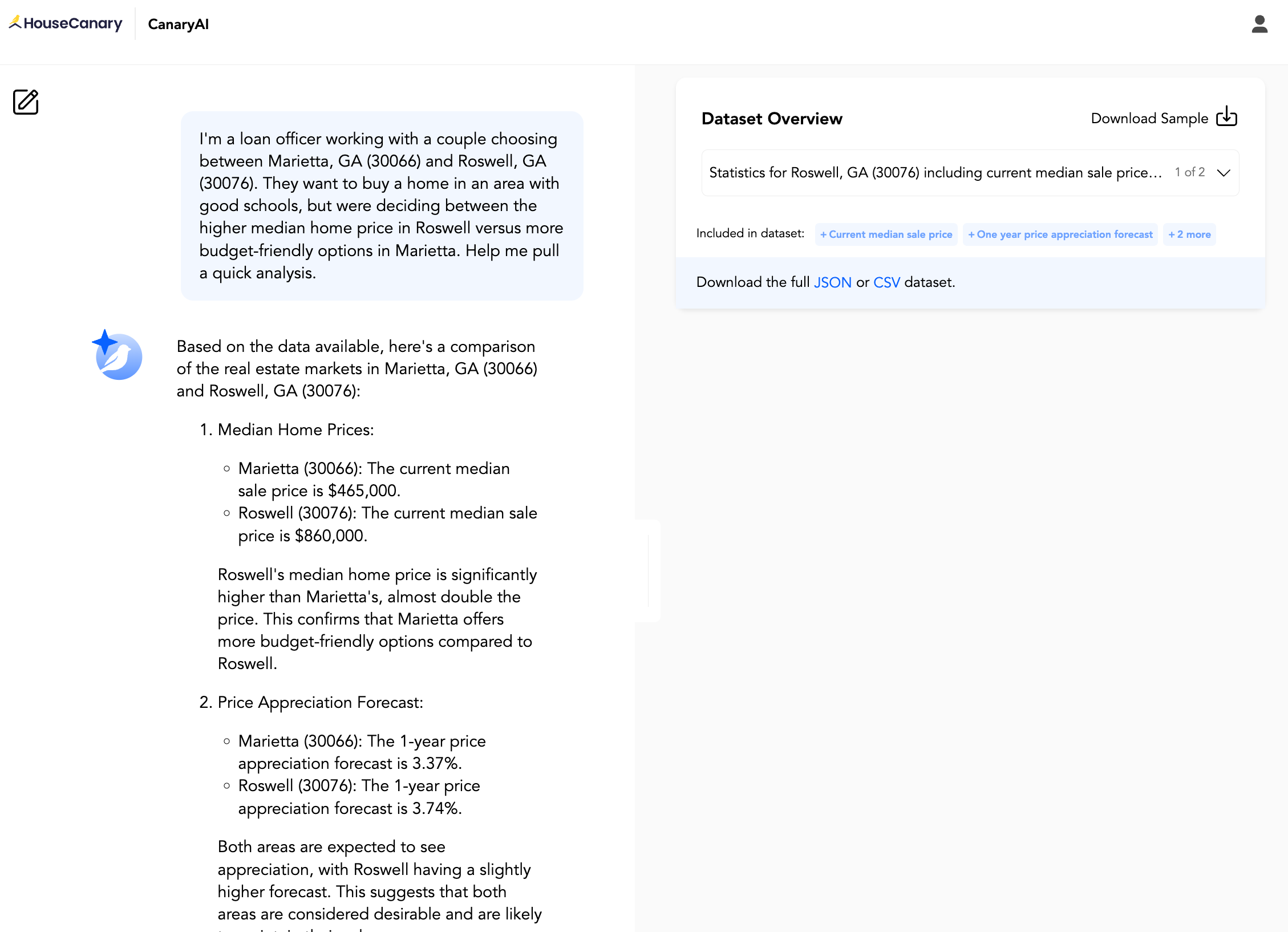Click the CanaryAI header title
The width and height of the screenshot is (1288, 932).
pos(178,25)
